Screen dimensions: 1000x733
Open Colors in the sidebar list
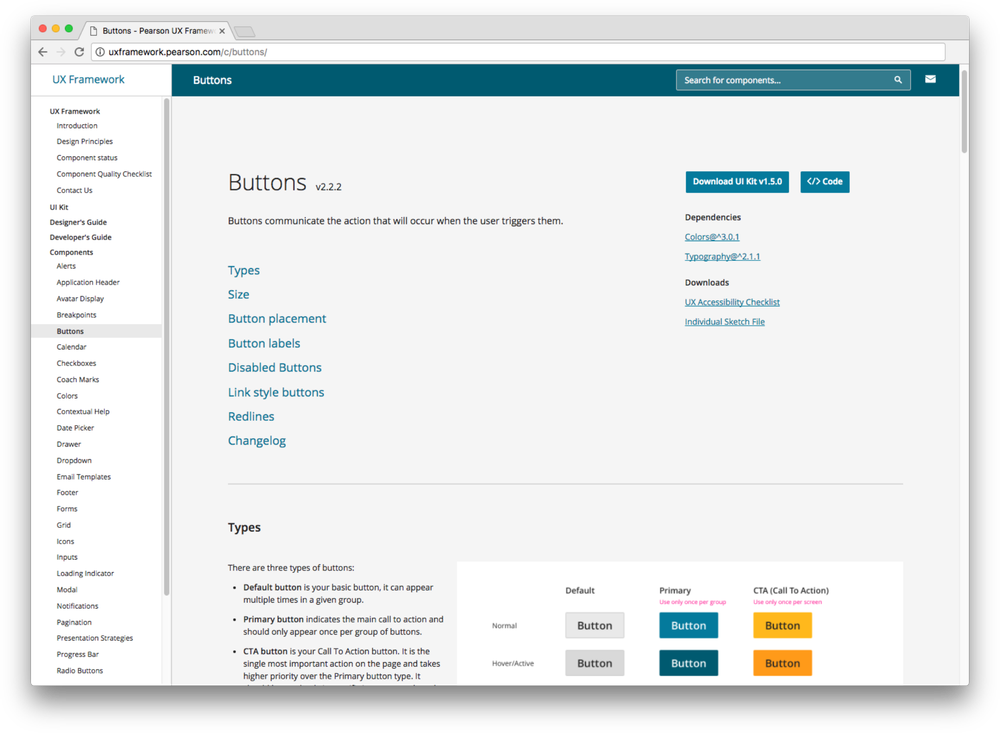point(67,396)
